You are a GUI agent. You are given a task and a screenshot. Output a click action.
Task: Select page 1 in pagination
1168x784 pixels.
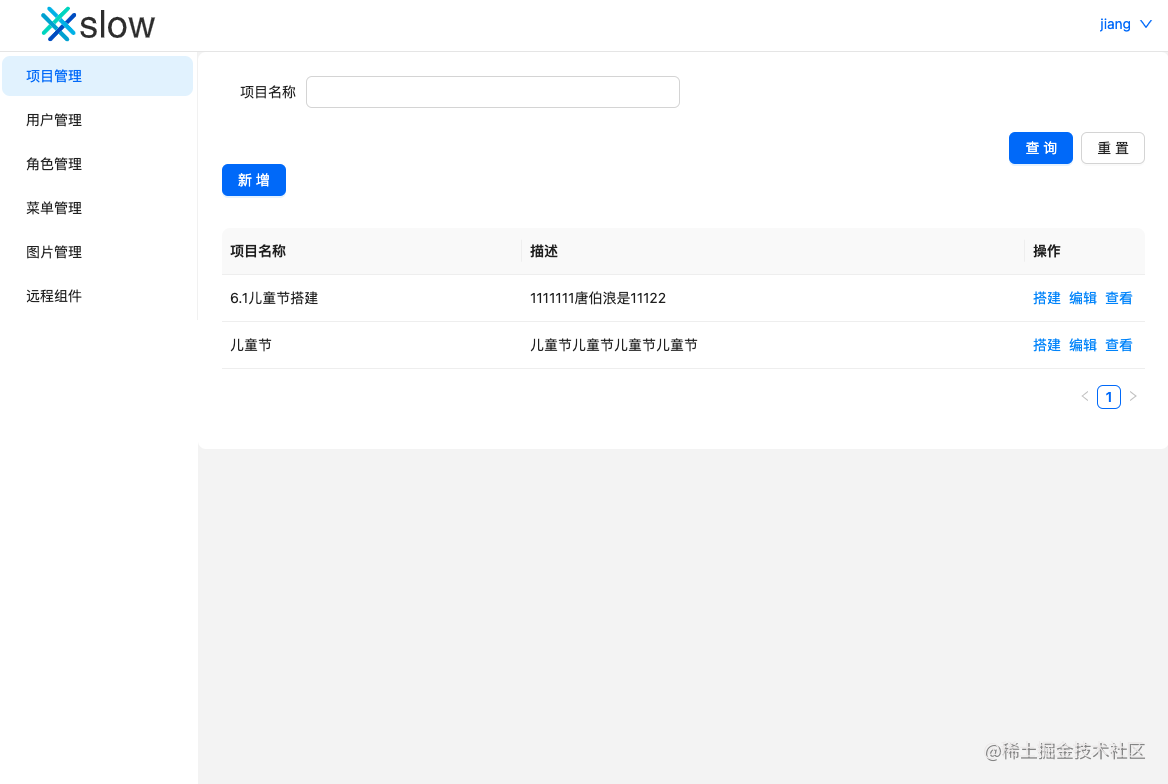(x=1108, y=396)
